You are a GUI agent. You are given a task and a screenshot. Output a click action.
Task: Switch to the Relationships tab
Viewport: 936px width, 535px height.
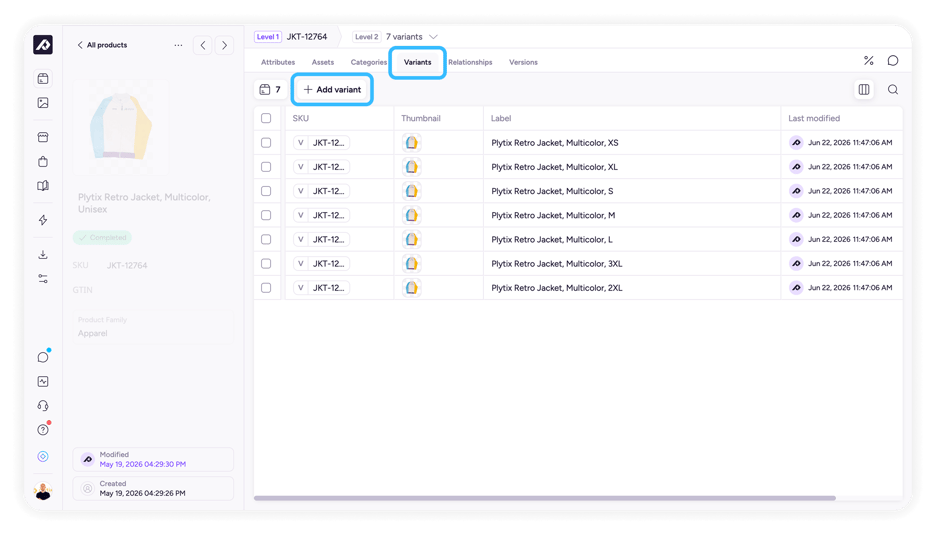pyautogui.click(x=470, y=62)
